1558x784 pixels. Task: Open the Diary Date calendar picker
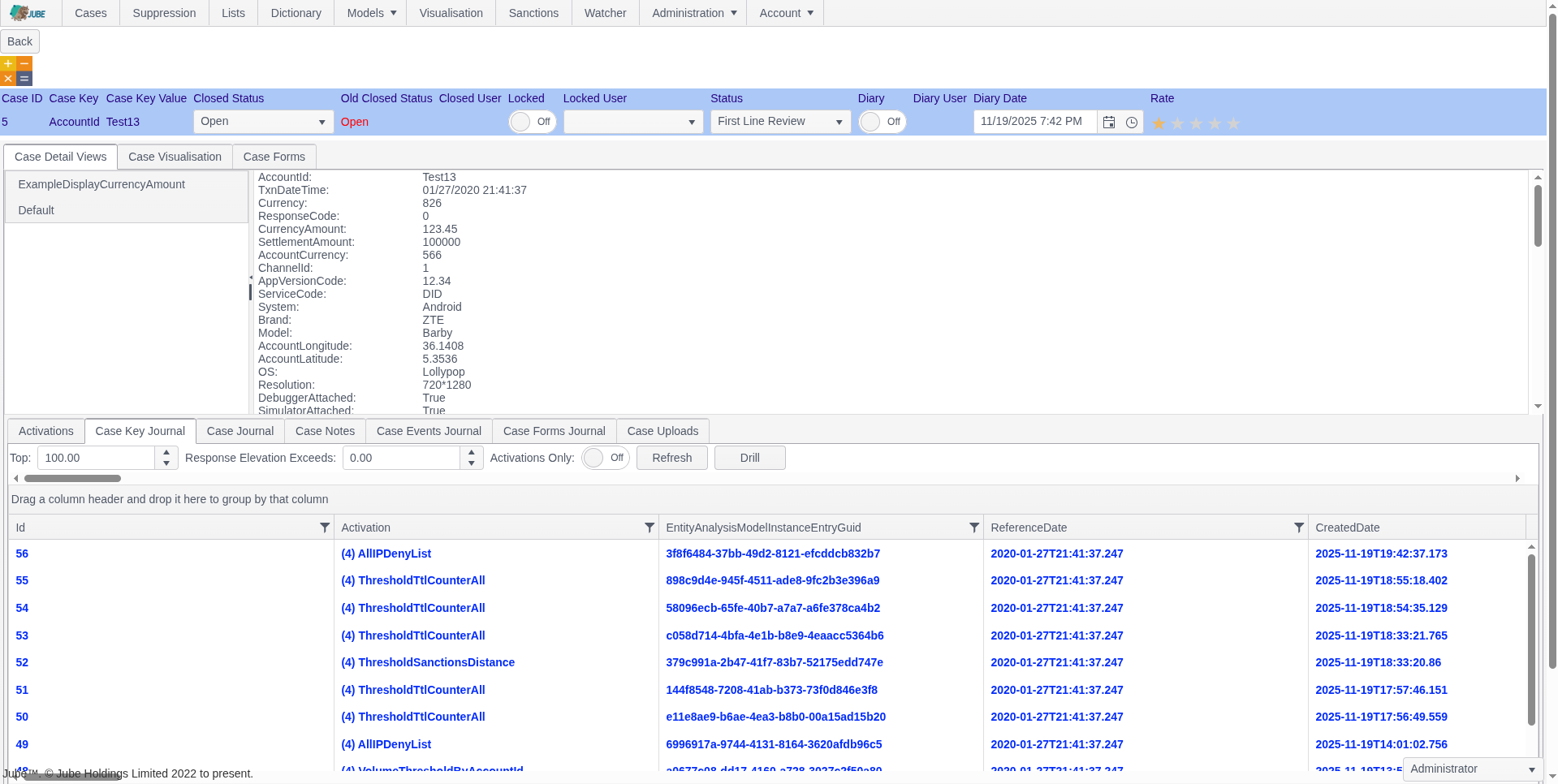point(1109,122)
